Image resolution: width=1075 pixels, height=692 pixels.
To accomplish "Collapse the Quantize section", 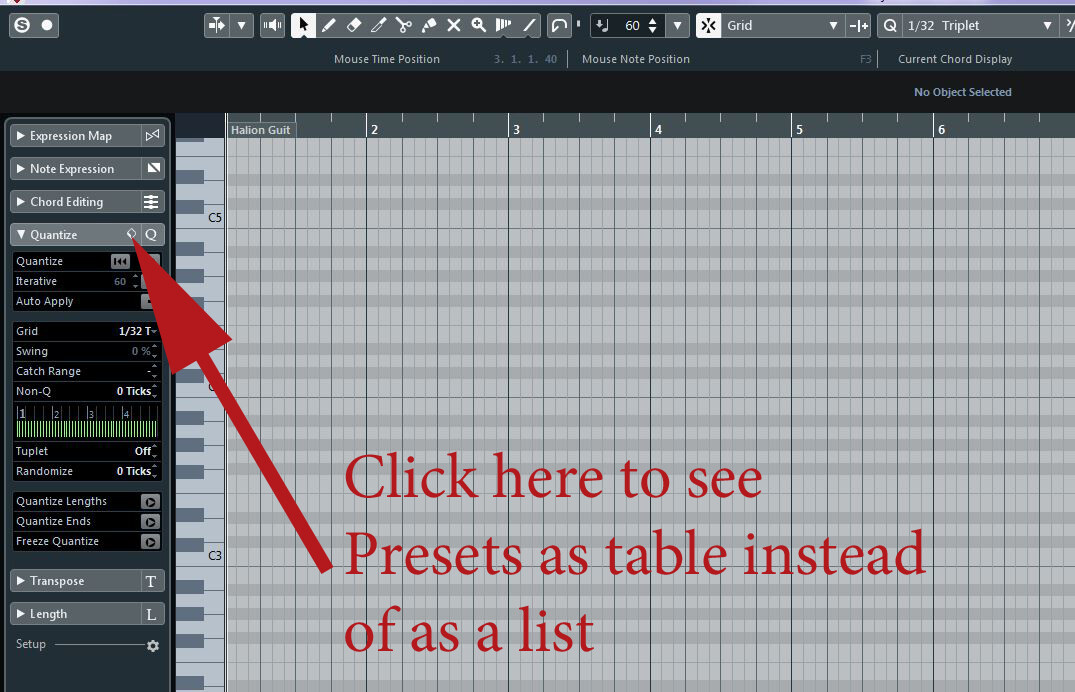I will pos(20,234).
